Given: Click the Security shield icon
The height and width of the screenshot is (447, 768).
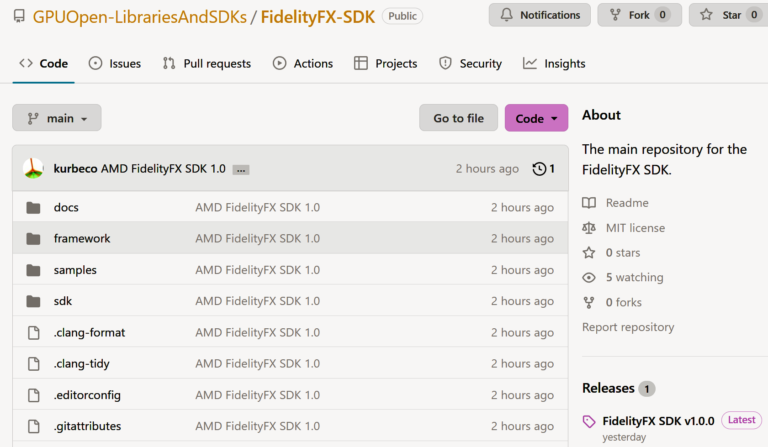Looking at the screenshot, I should 445,63.
